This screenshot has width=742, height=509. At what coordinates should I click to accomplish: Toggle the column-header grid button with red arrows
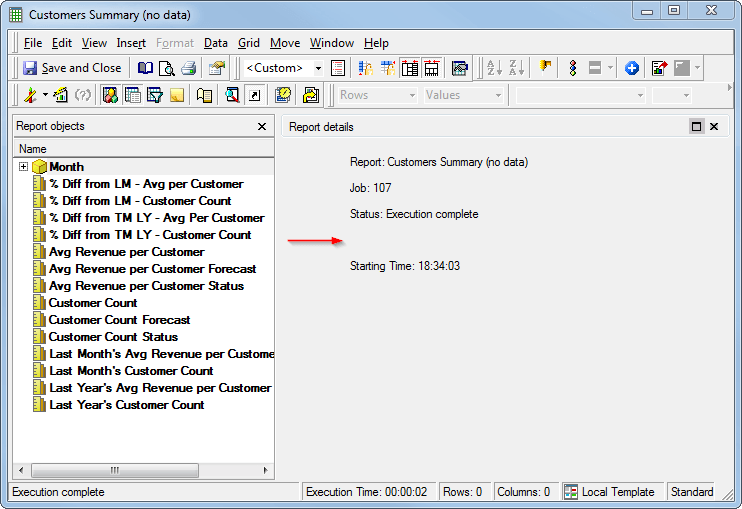pyautogui.click(x=432, y=68)
